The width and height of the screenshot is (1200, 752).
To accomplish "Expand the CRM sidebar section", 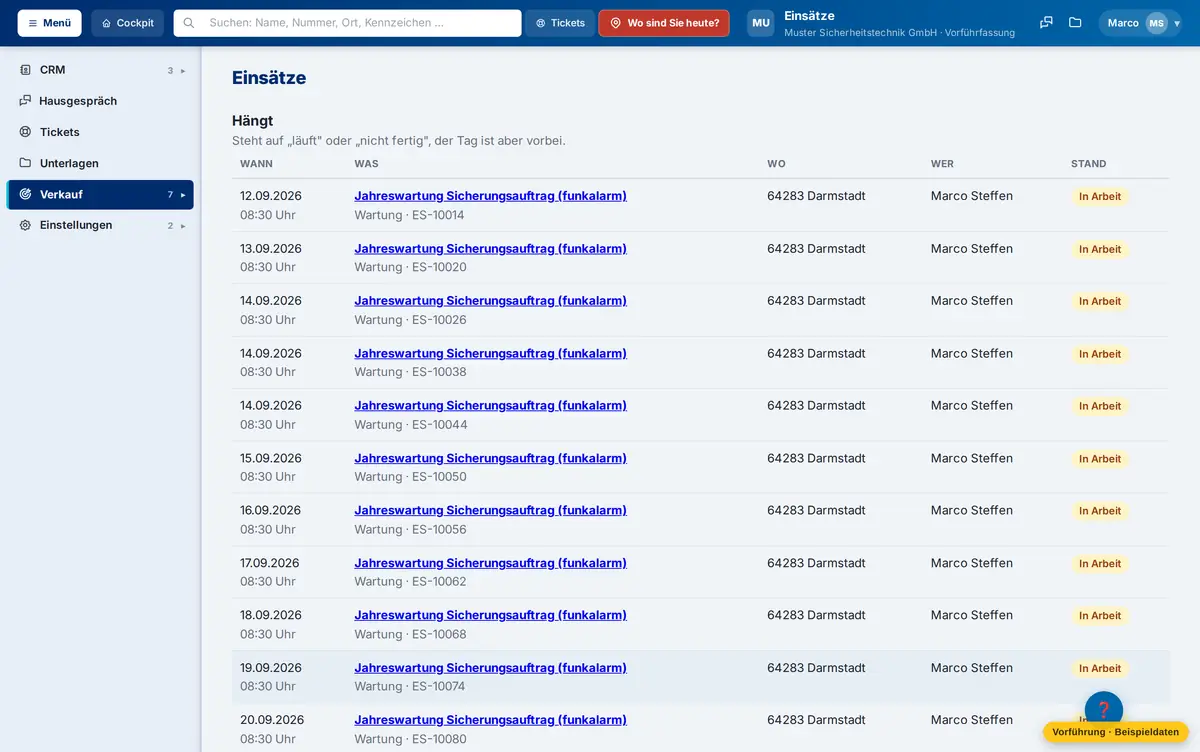I will click(100, 70).
